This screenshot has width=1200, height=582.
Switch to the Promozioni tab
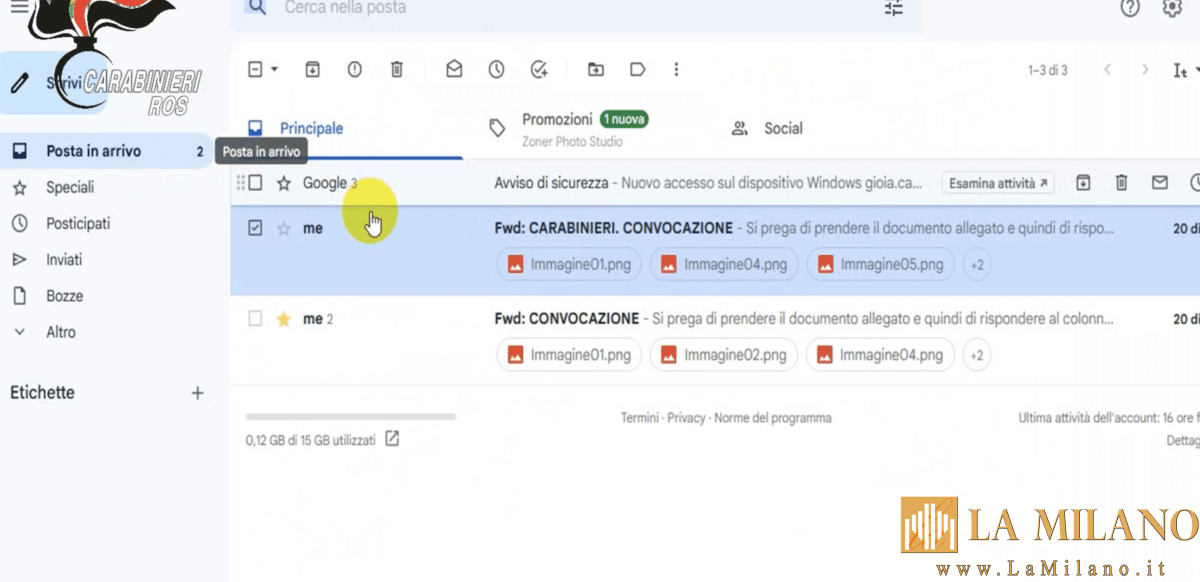click(557, 119)
